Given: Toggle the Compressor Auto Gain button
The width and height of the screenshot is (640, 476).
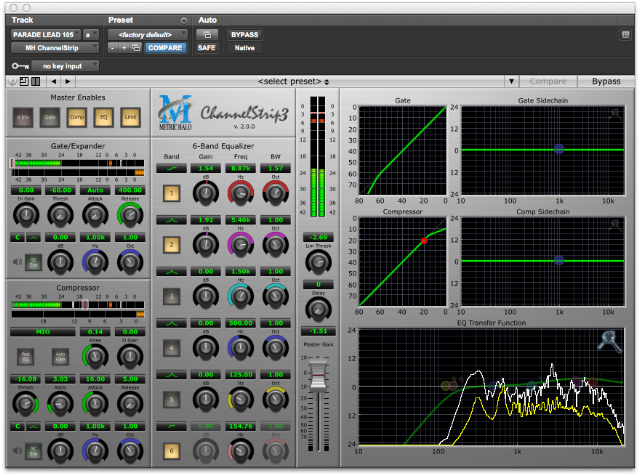Looking at the screenshot, I should click(60, 357).
